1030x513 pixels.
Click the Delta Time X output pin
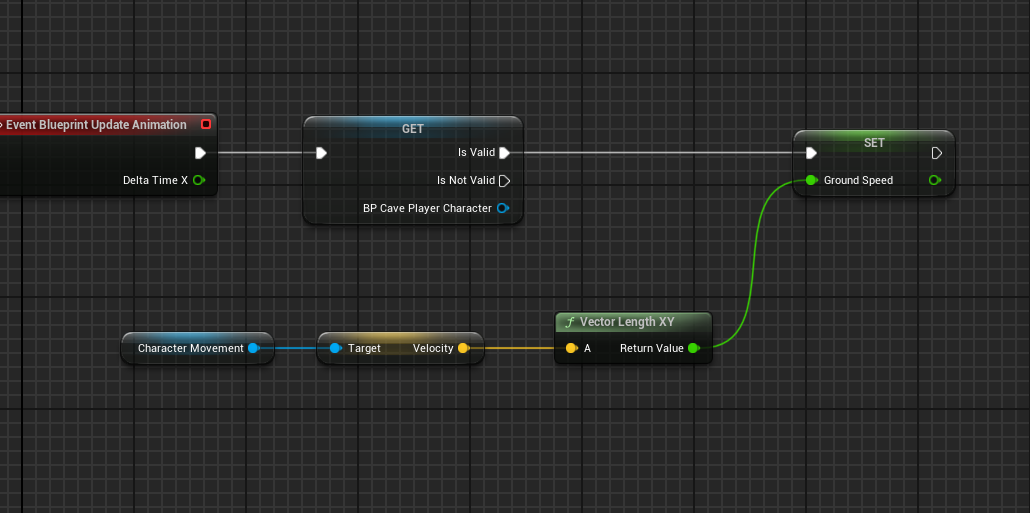point(198,180)
